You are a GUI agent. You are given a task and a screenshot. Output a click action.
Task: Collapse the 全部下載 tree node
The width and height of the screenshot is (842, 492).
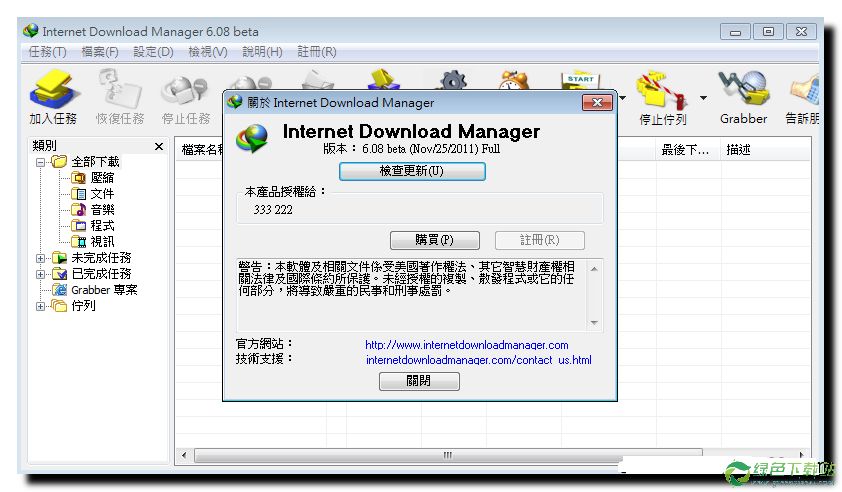(40, 162)
